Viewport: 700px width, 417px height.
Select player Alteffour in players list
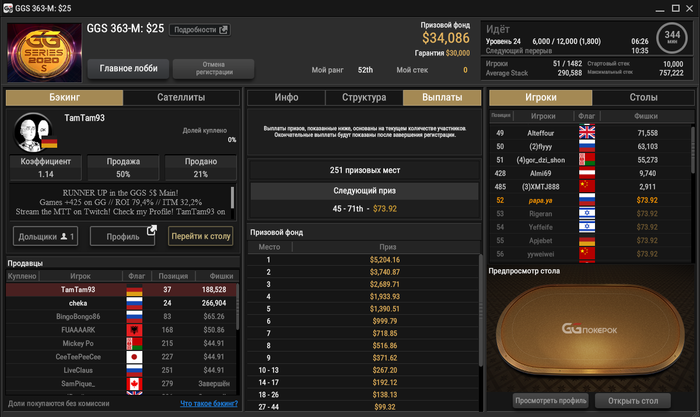point(590,133)
